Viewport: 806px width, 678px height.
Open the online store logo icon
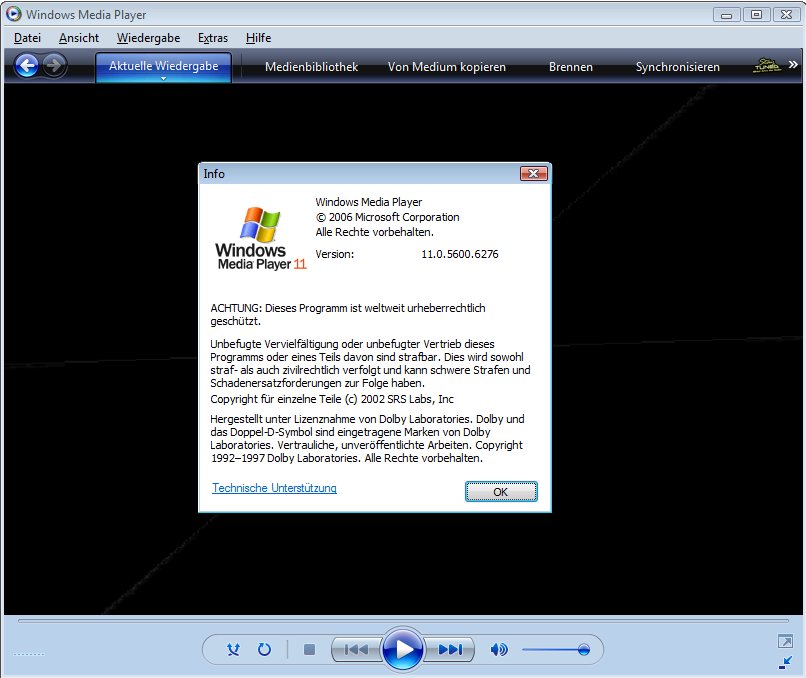[766, 66]
